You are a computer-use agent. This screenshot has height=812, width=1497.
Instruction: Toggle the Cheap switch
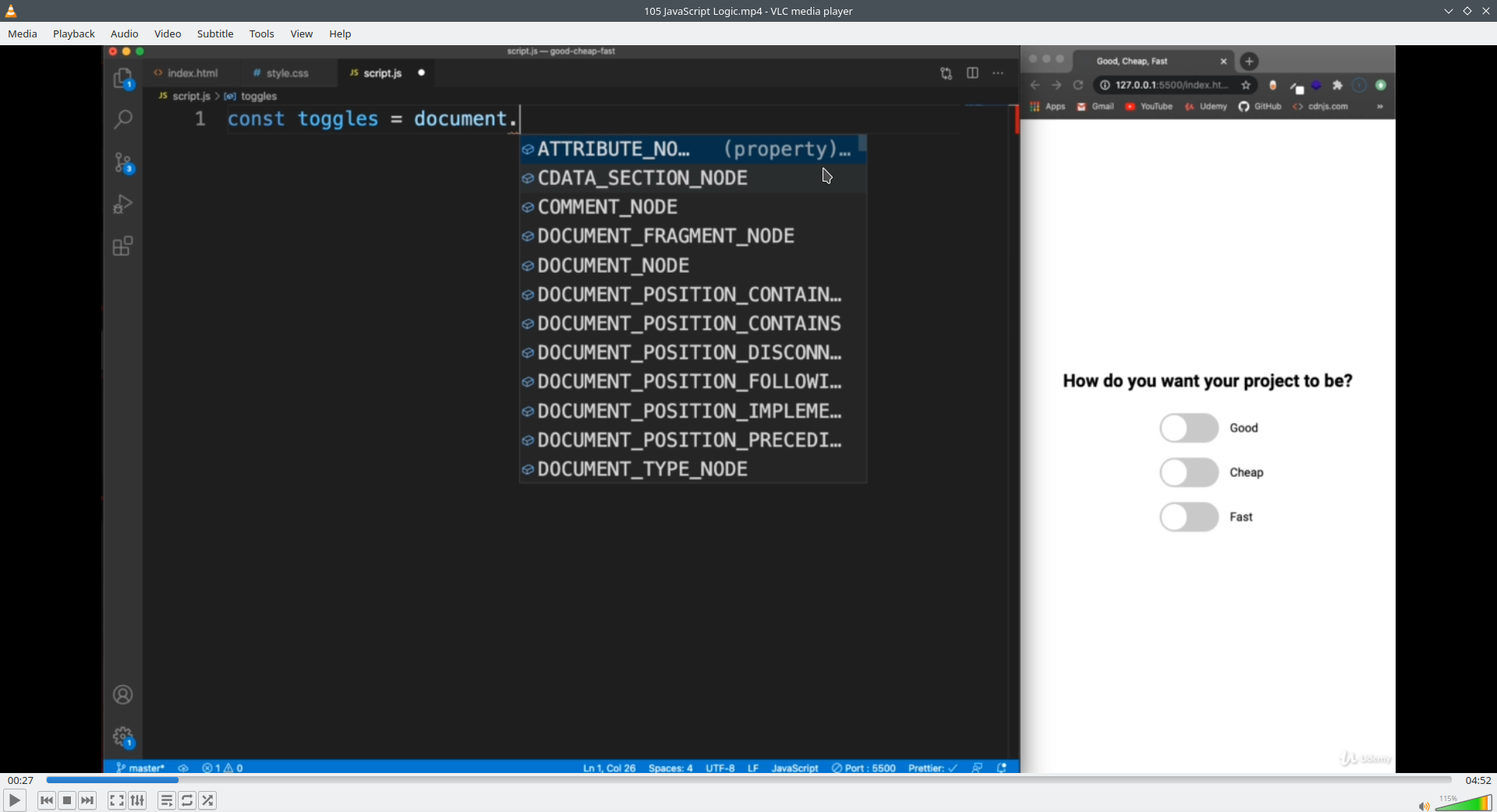click(x=1189, y=472)
